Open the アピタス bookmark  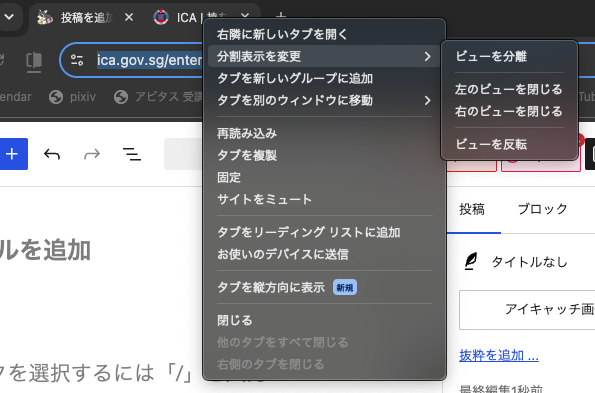click(159, 97)
